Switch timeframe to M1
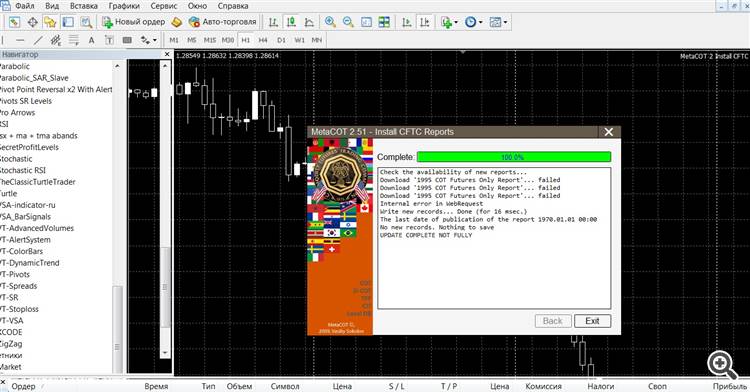The image size is (750, 392). point(174,40)
